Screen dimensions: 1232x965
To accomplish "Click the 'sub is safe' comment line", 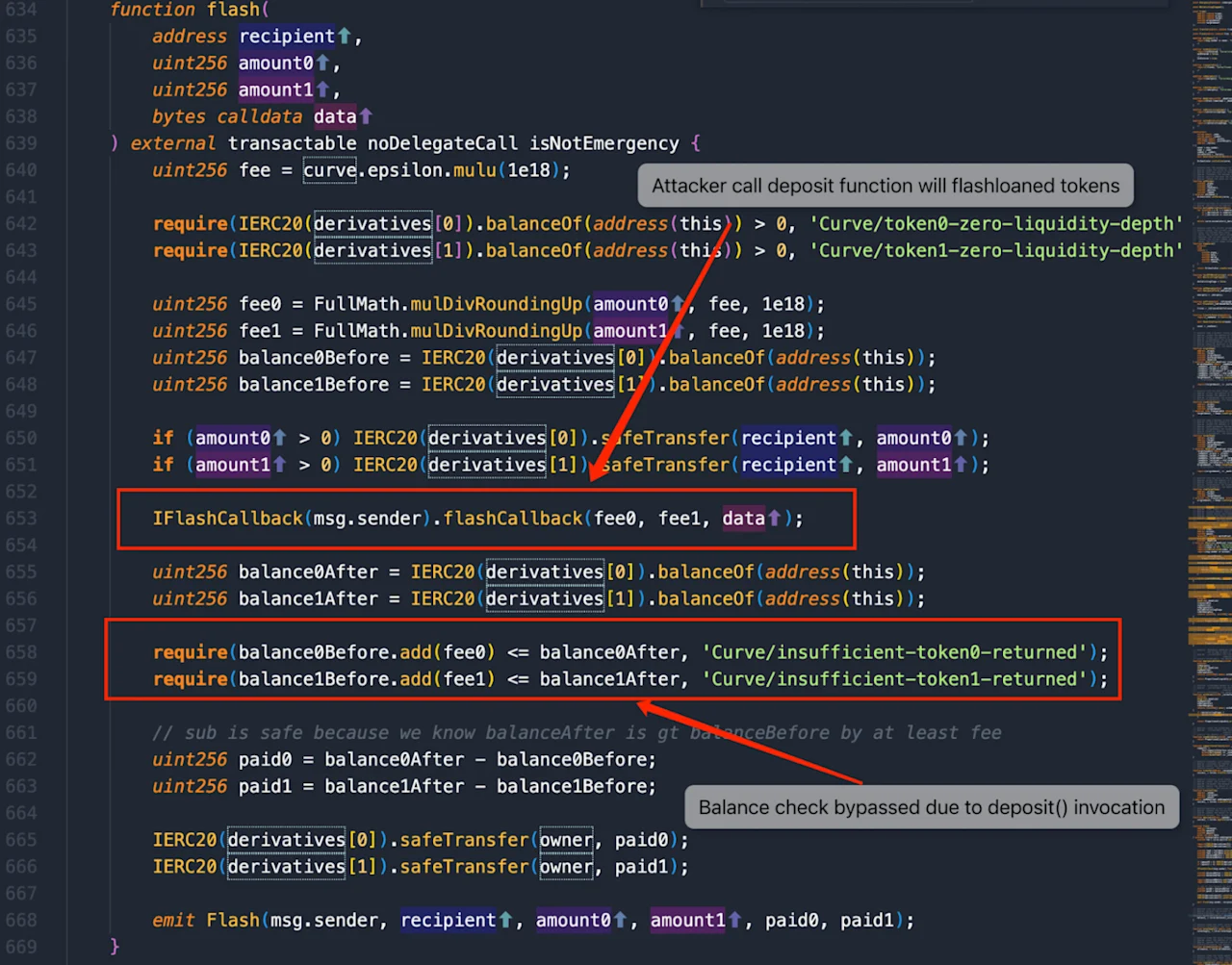I will [577, 733].
